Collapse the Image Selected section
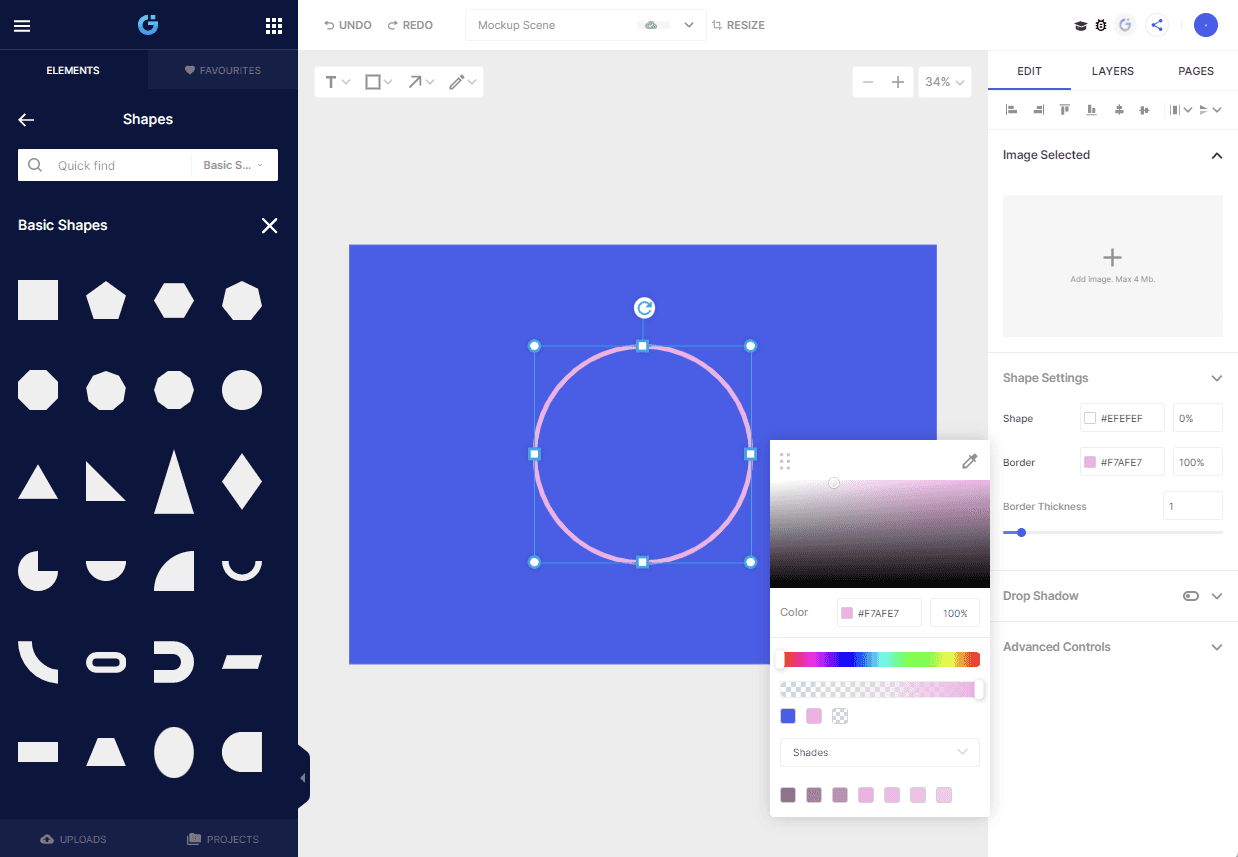Screen dimensions: 1238x857 click(x=1217, y=156)
